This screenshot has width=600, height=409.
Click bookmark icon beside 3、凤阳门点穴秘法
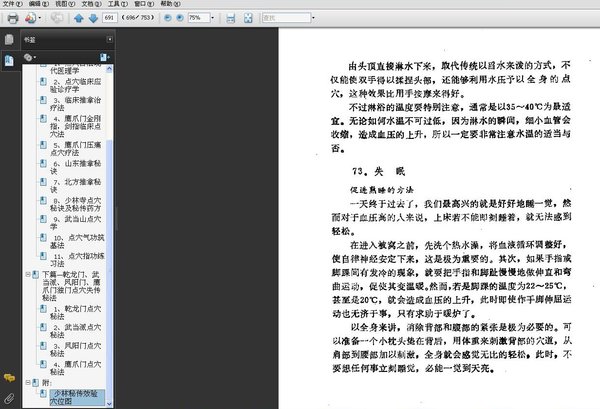click(44, 345)
